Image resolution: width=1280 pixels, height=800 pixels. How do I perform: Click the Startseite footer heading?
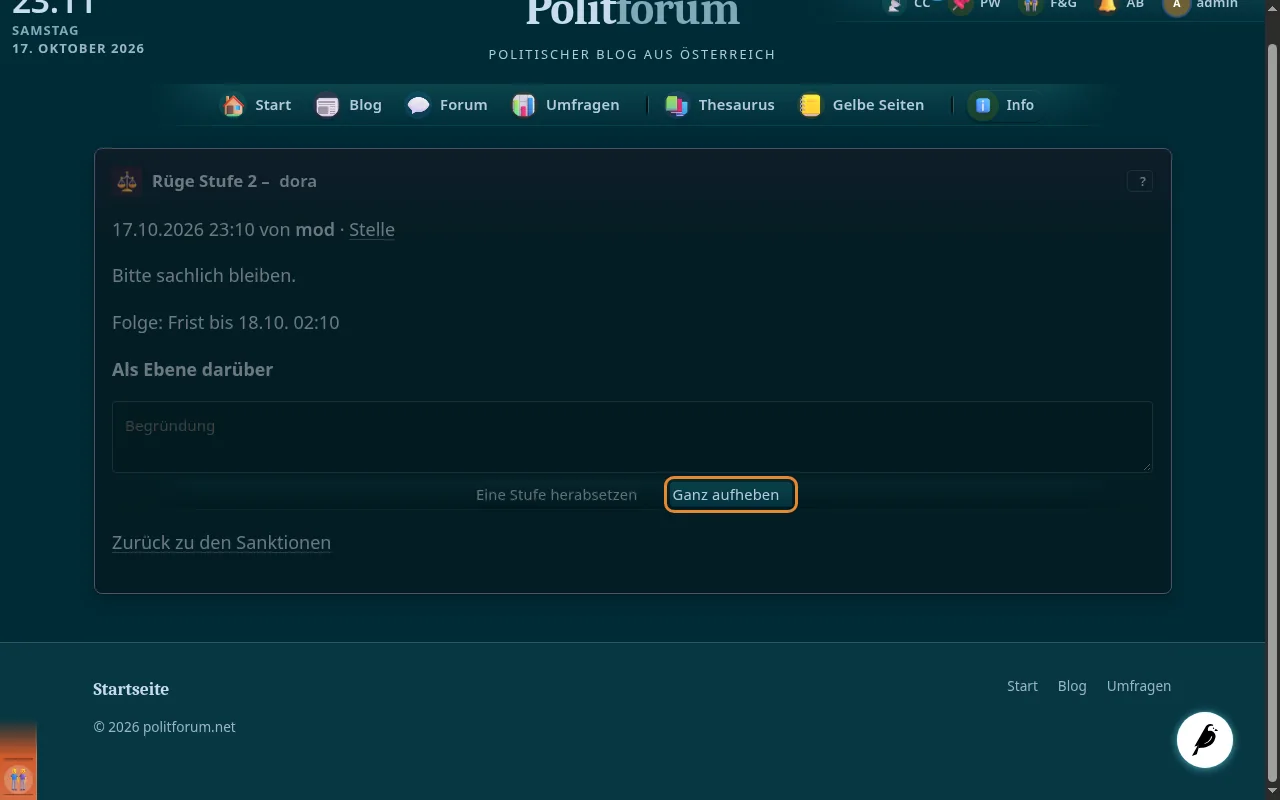click(x=131, y=689)
